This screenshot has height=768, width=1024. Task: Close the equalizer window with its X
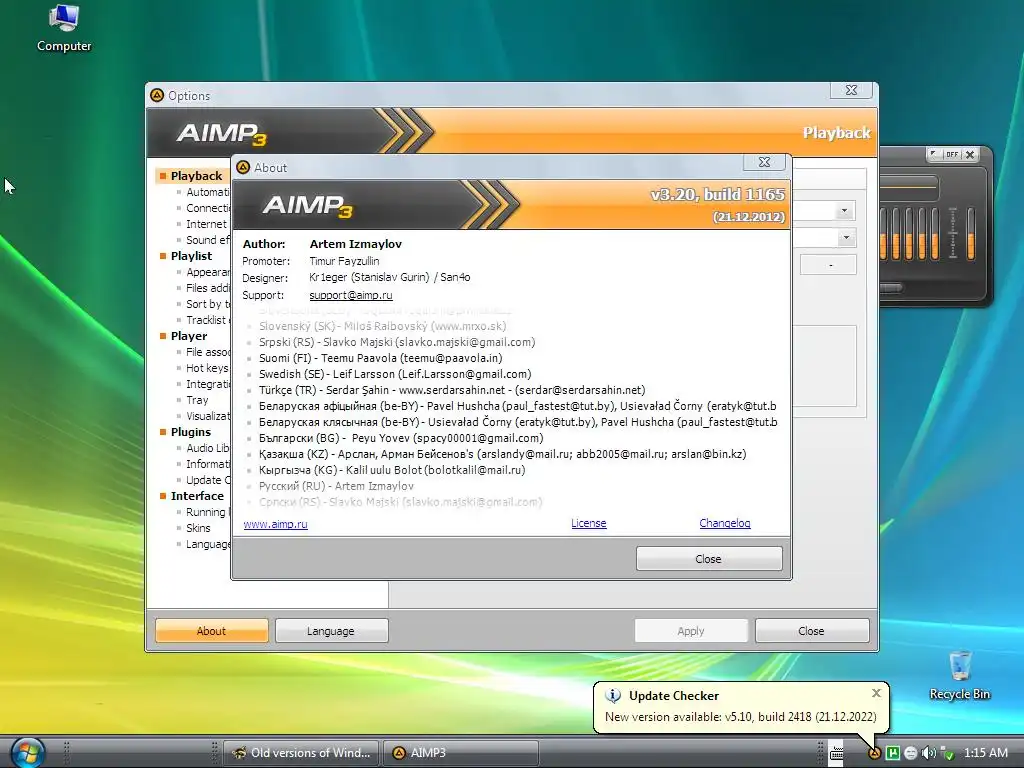click(x=970, y=154)
